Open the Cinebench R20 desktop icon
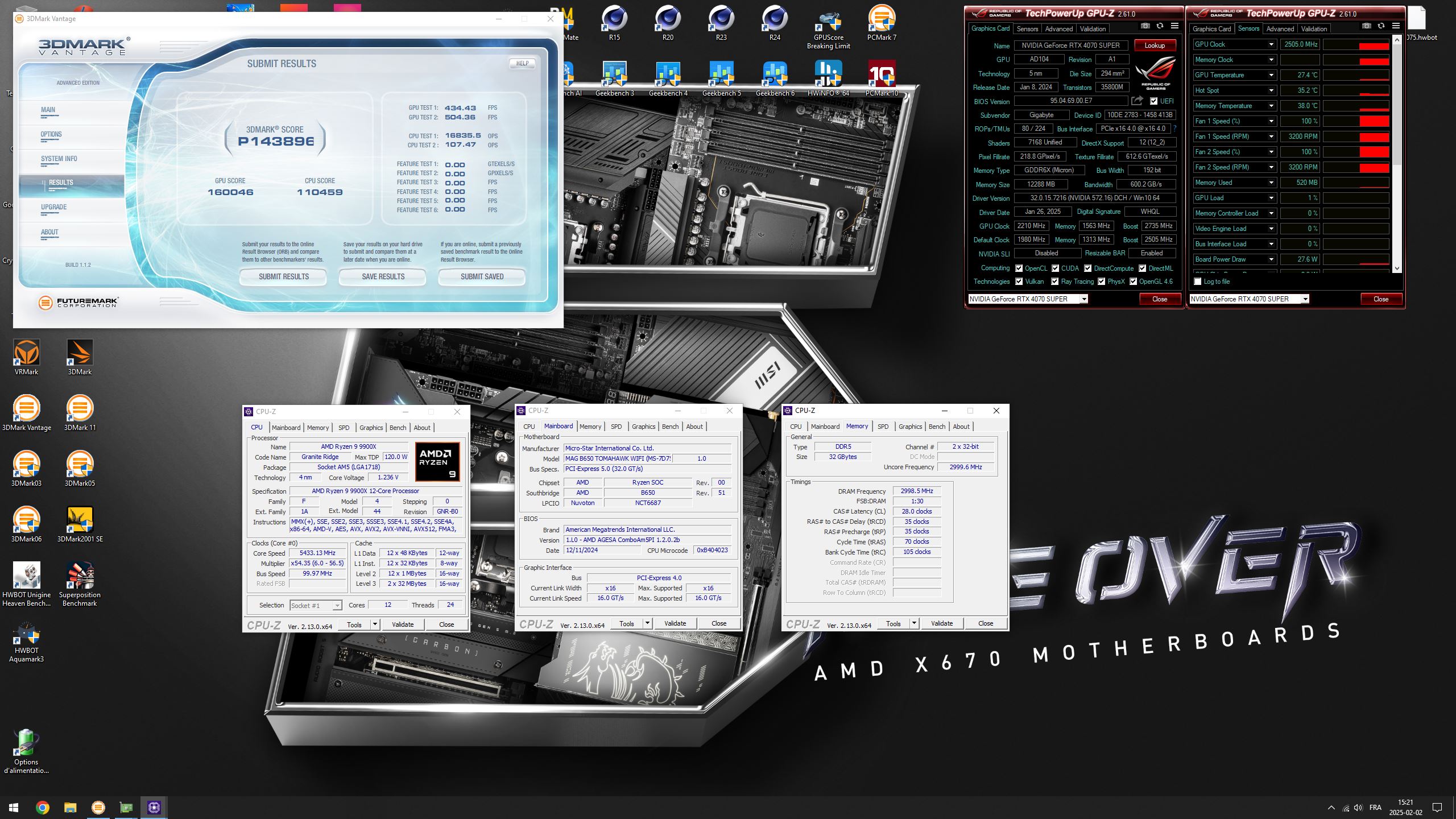 point(668,23)
